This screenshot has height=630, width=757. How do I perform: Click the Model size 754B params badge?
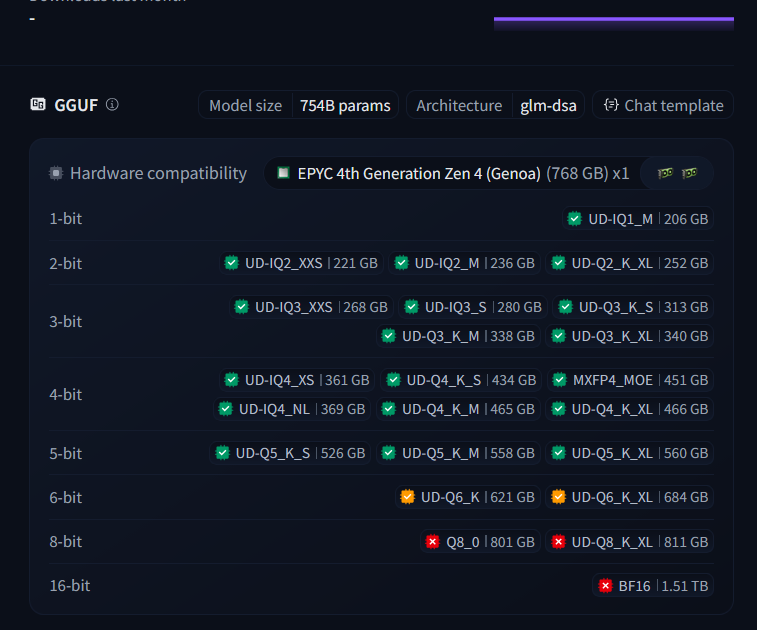pyautogui.click(x=298, y=105)
